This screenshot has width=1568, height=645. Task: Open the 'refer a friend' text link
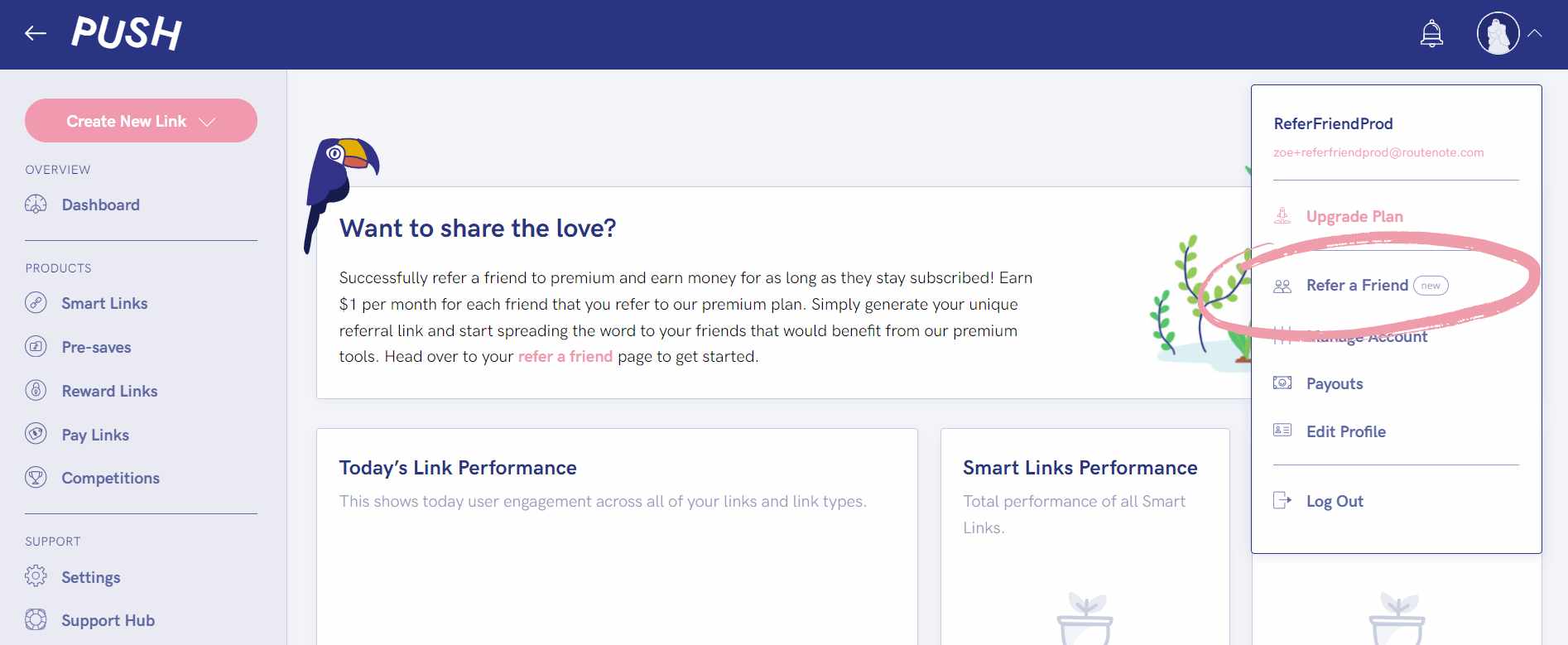click(565, 356)
